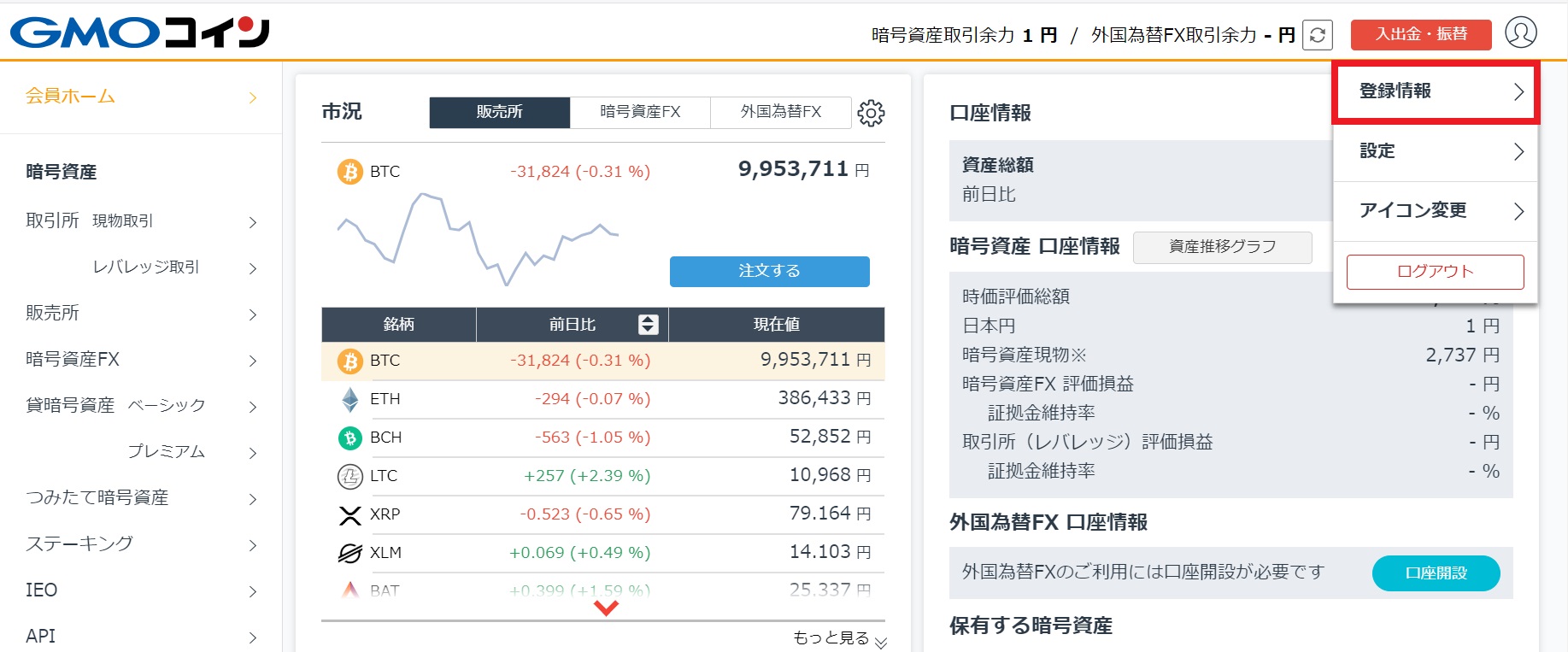The image size is (1568, 652).
Task: Refresh trading balance with reload icon
Action: [1317, 35]
